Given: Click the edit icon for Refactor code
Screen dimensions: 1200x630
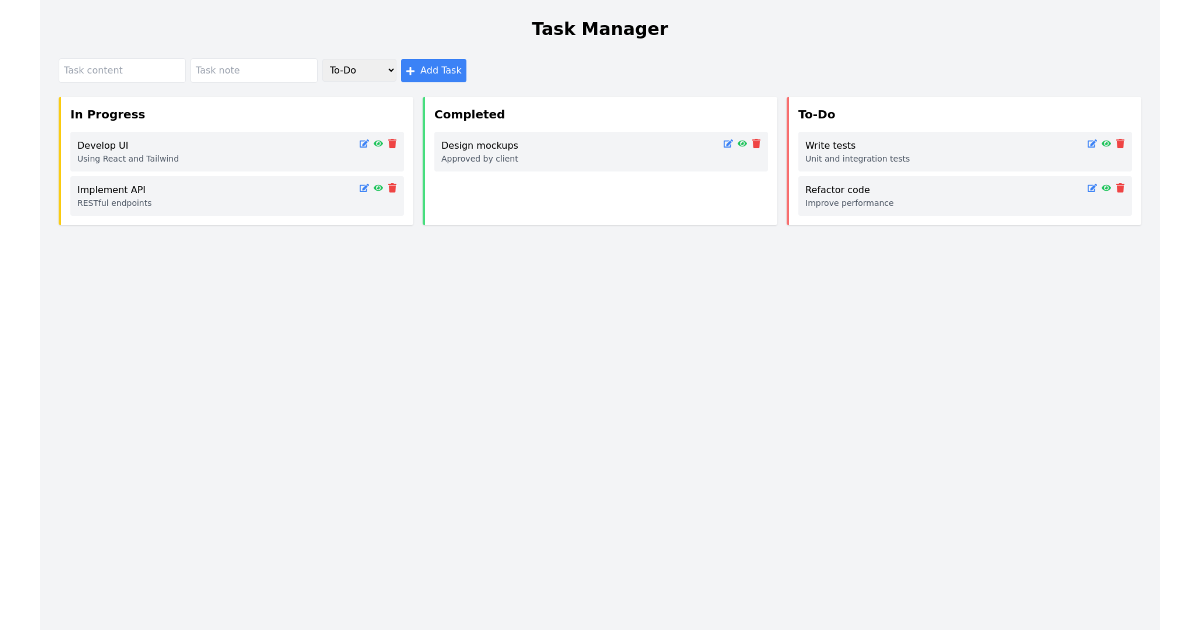Looking at the screenshot, I should (x=1092, y=187).
